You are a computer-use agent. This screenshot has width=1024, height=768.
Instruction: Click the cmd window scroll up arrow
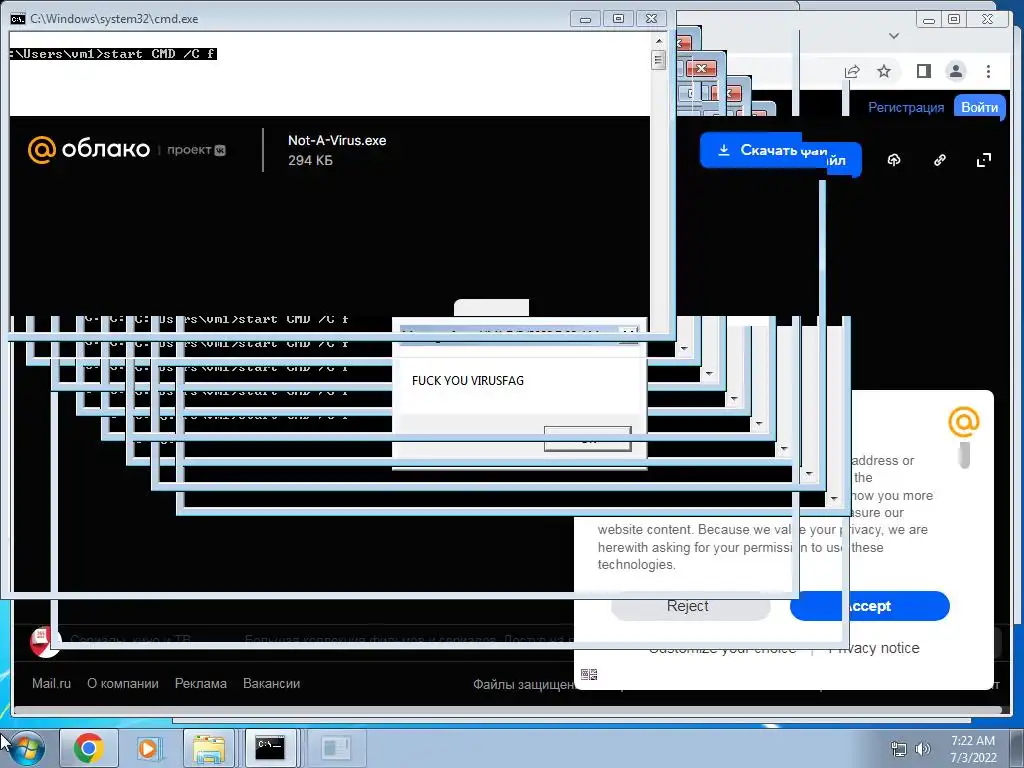pos(659,40)
